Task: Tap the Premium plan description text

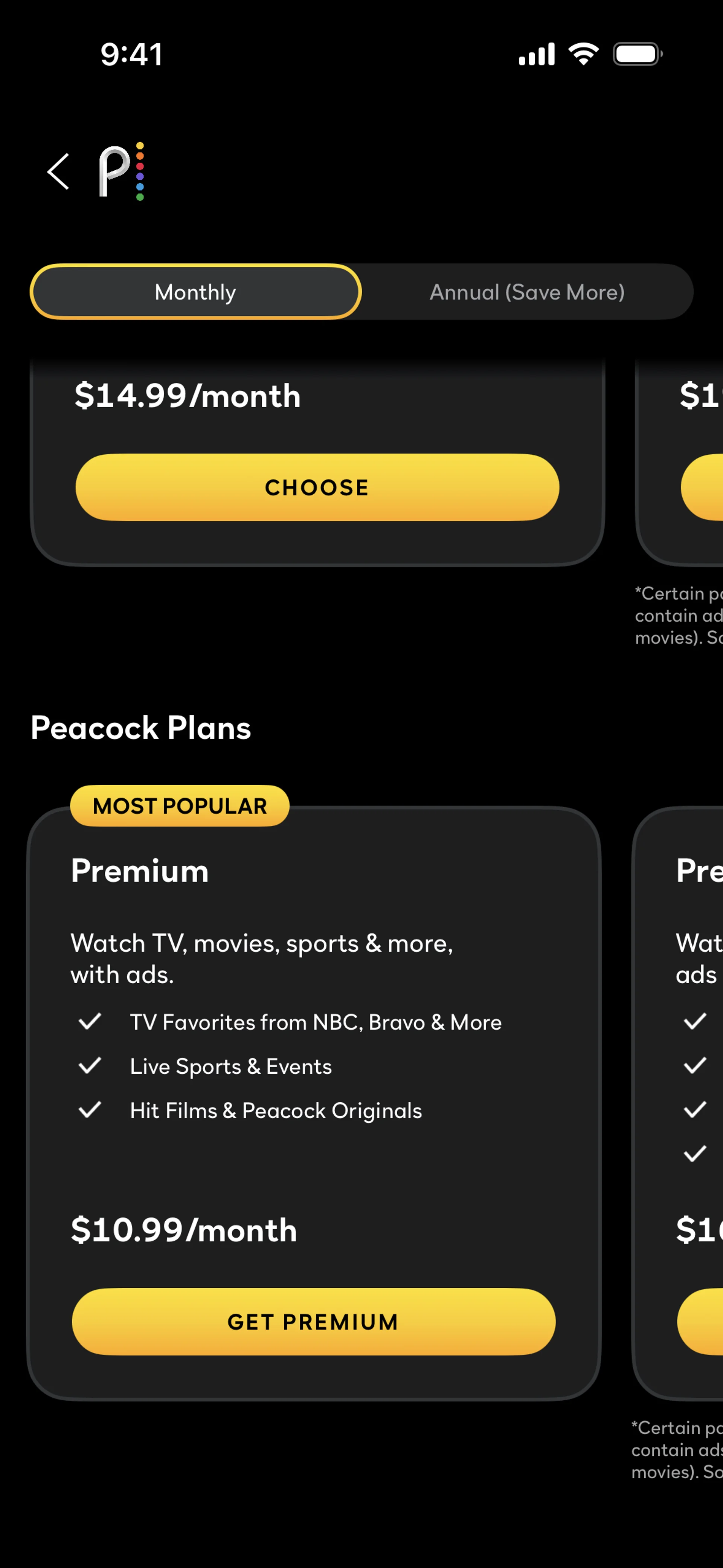Action: pyautogui.click(x=262, y=959)
